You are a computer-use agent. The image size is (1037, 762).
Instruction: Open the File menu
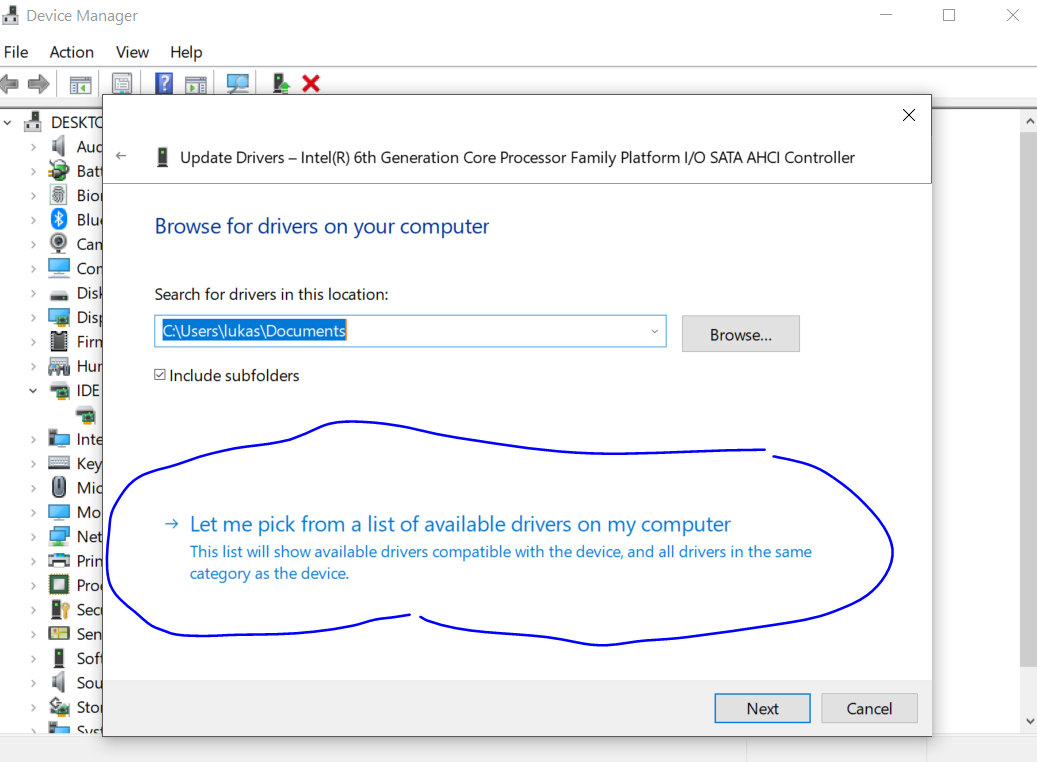pos(16,52)
